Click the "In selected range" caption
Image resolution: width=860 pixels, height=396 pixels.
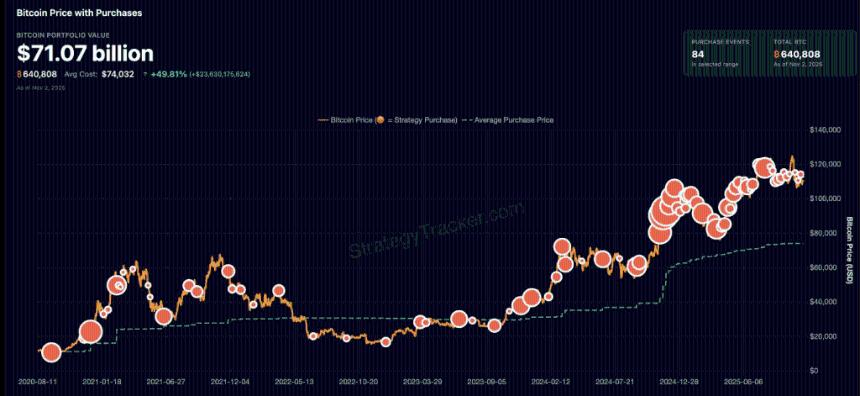pos(715,65)
